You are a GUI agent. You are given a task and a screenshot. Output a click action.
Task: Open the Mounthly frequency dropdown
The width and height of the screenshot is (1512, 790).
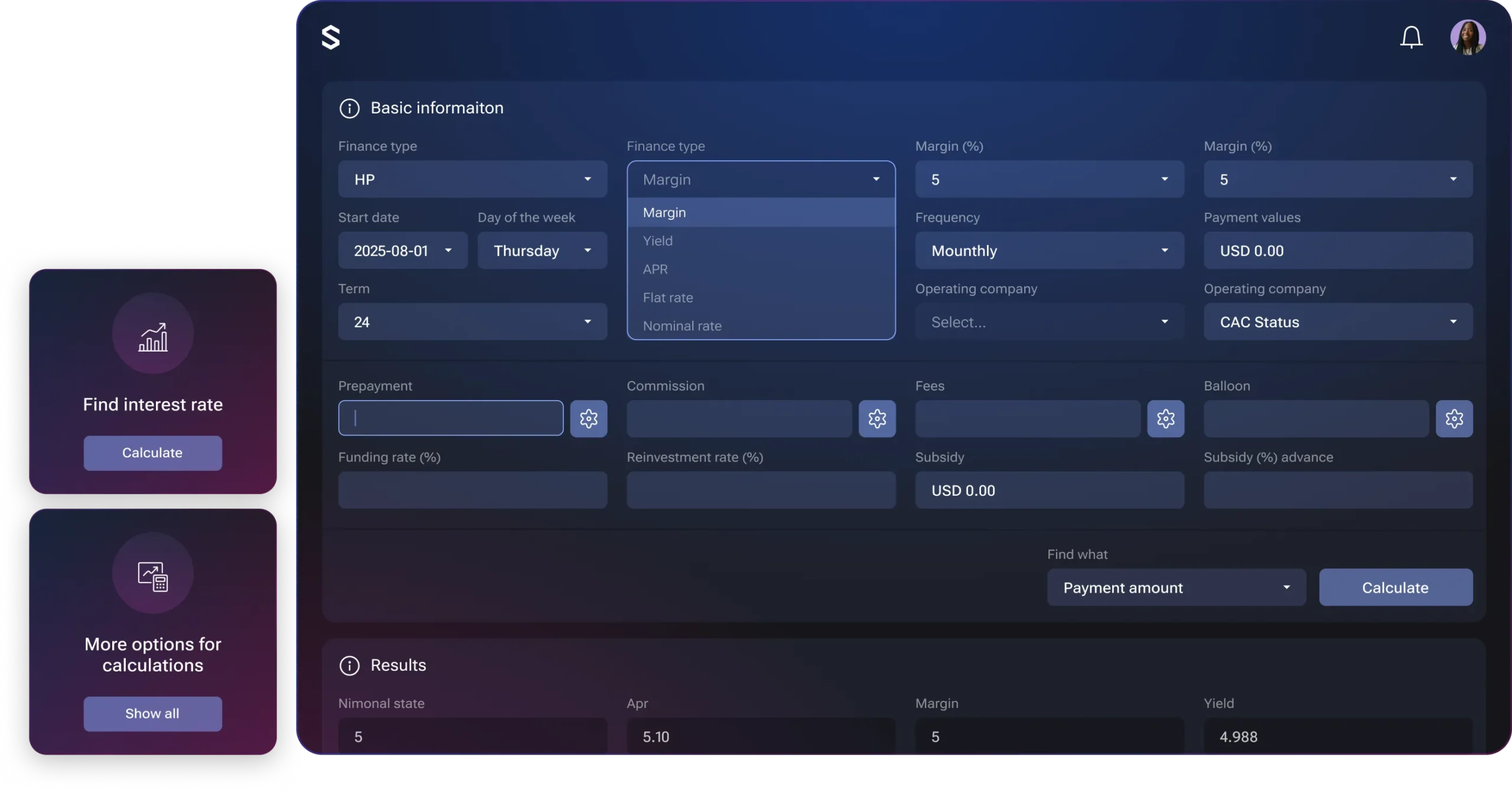click(x=1050, y=251)
